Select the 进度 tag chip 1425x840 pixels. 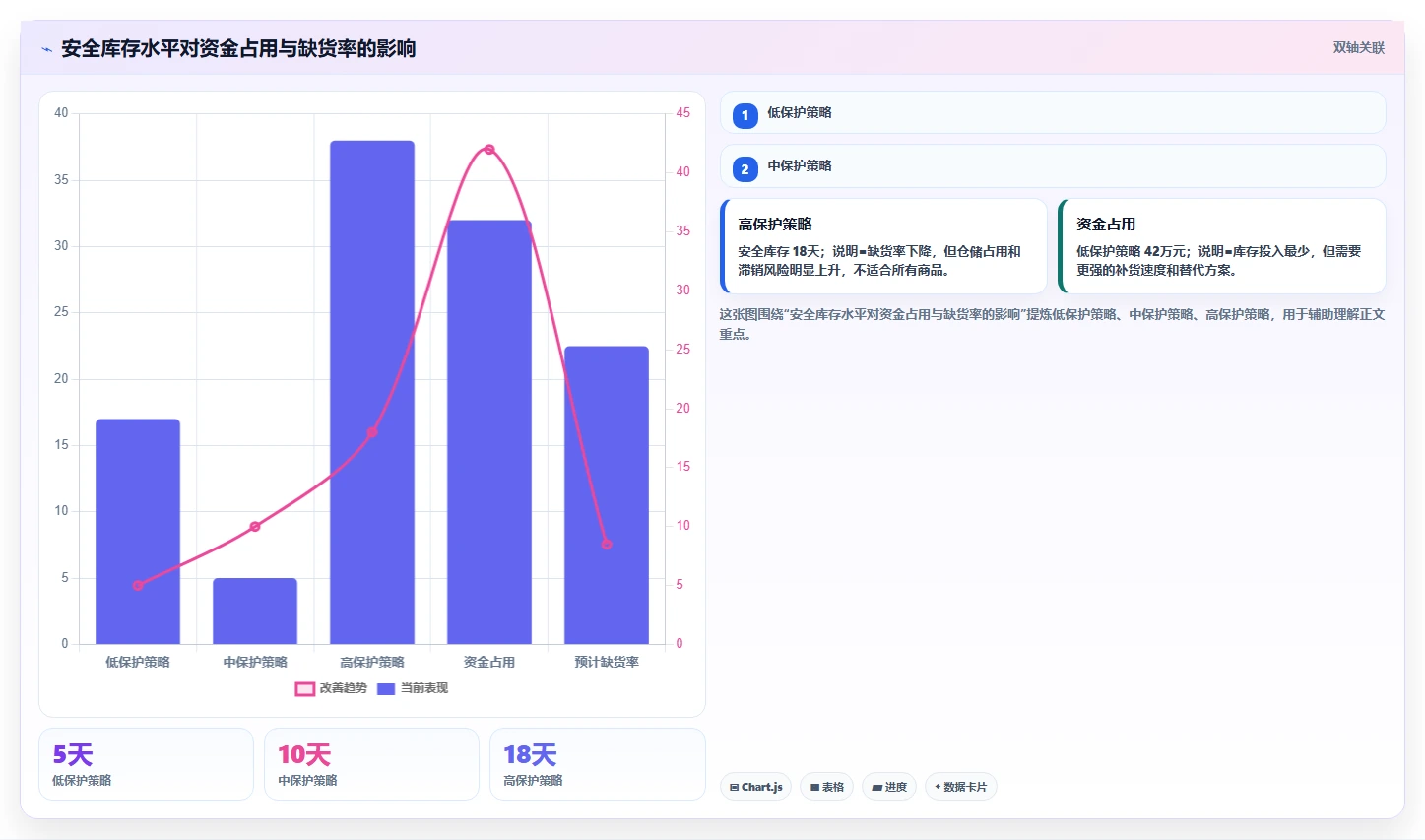889,787
